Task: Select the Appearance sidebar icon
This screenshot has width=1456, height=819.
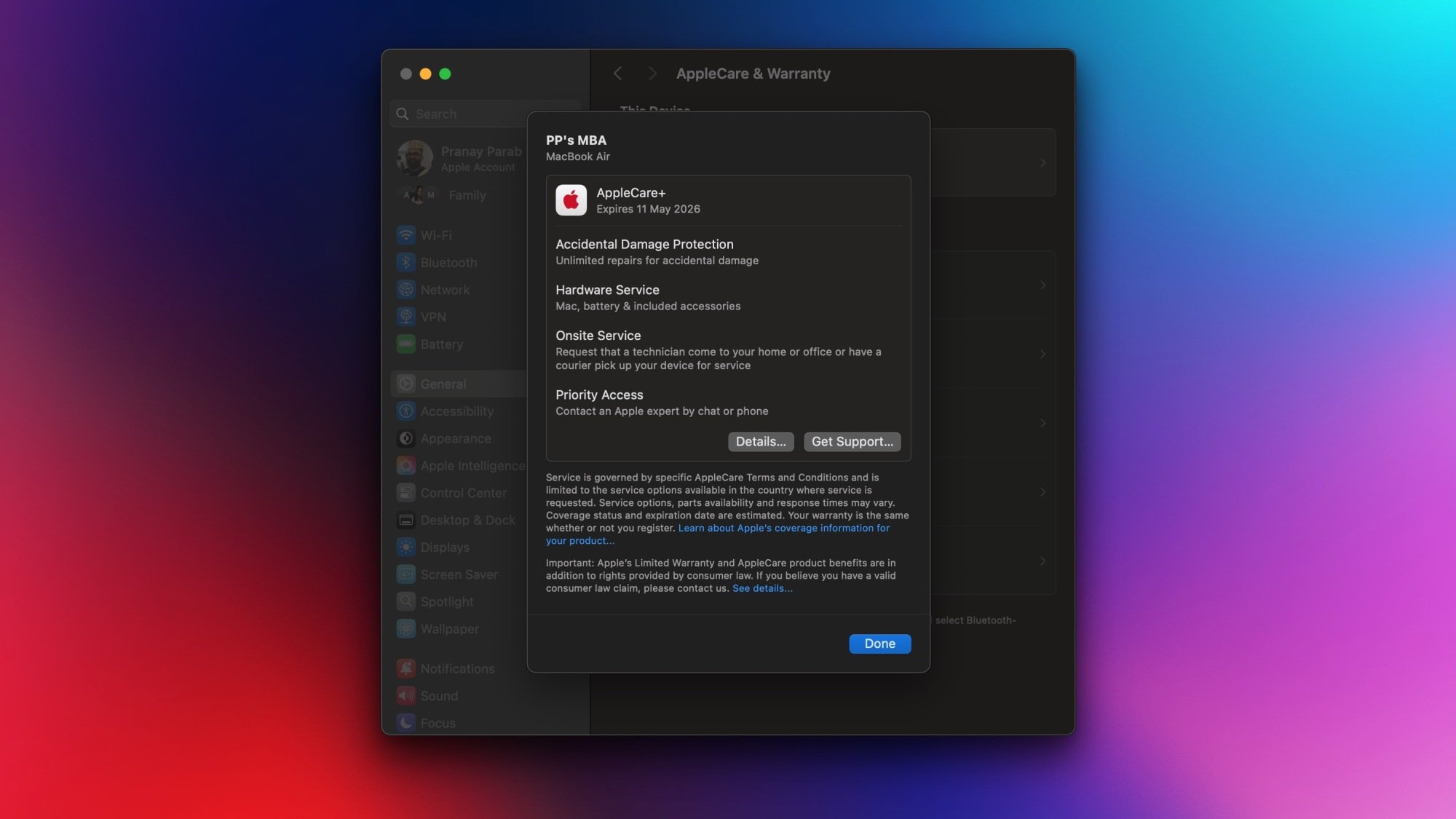Action: [x=405, y=438]
